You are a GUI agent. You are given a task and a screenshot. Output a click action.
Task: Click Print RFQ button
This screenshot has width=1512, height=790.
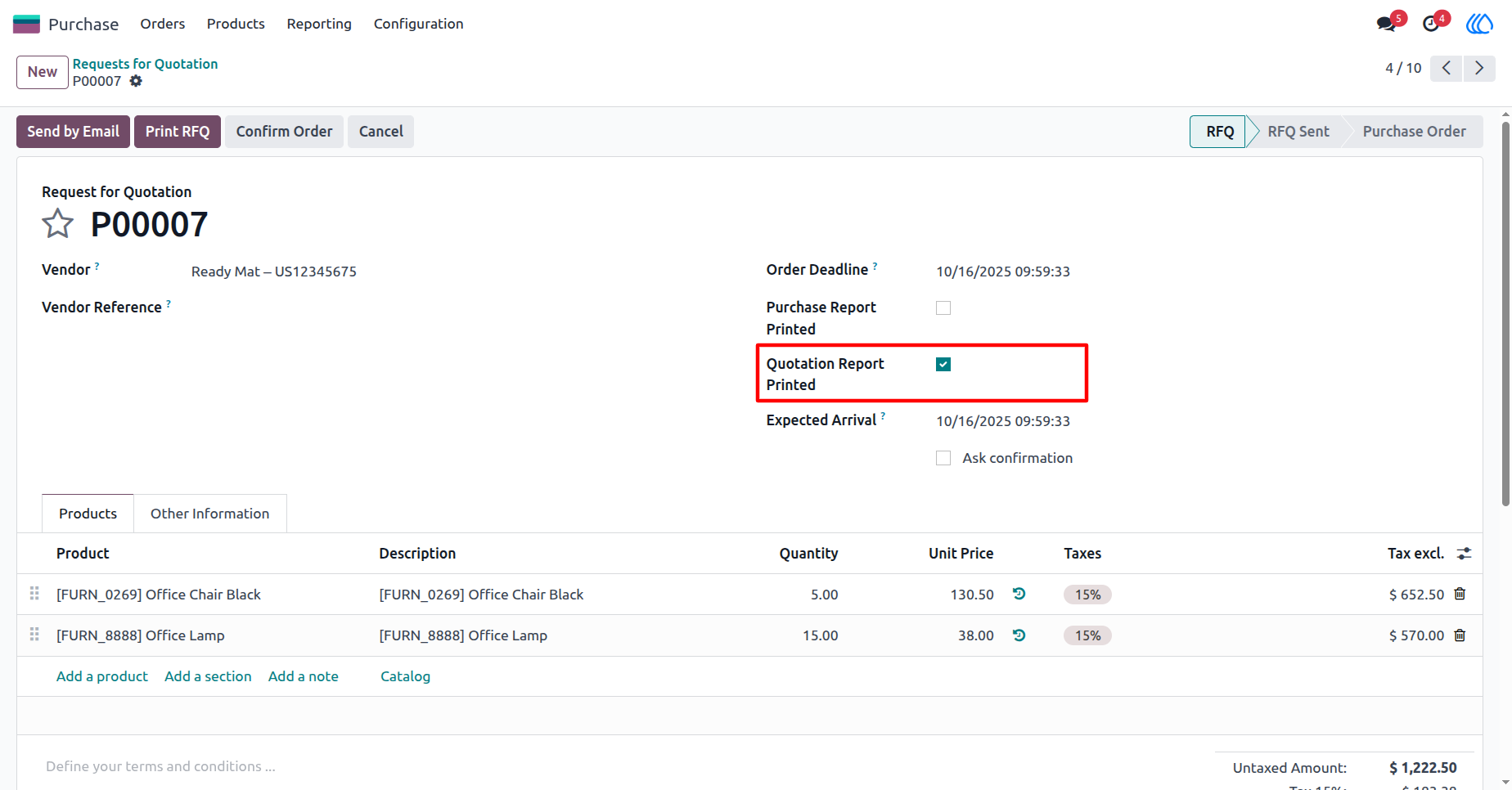click(x=178, y=132)
